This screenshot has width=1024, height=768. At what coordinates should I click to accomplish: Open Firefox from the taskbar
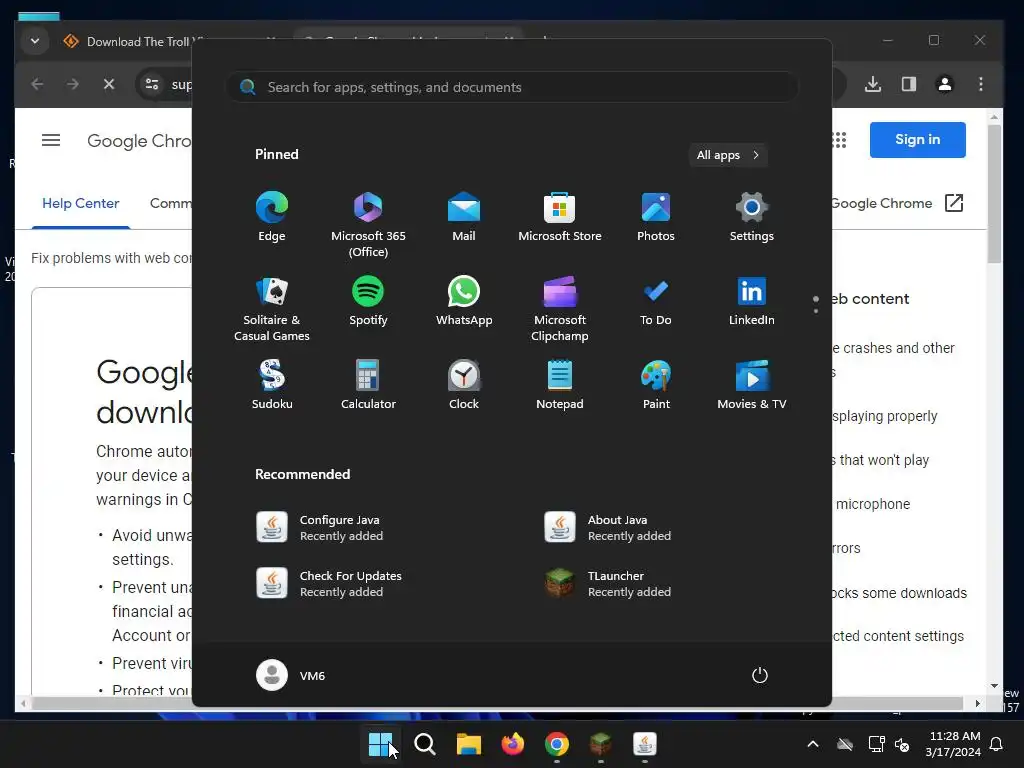pyautogui.click(x=513, y=744)
